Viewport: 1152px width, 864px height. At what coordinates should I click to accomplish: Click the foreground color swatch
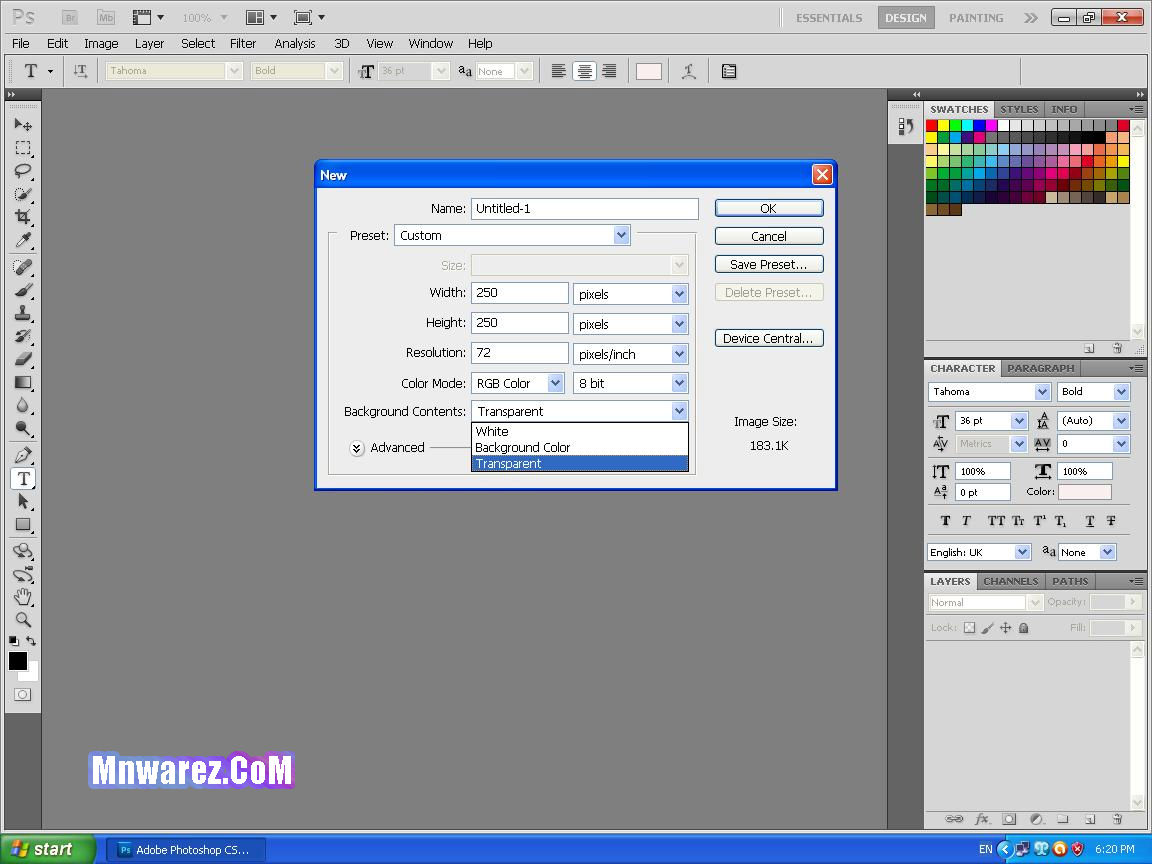18,661
